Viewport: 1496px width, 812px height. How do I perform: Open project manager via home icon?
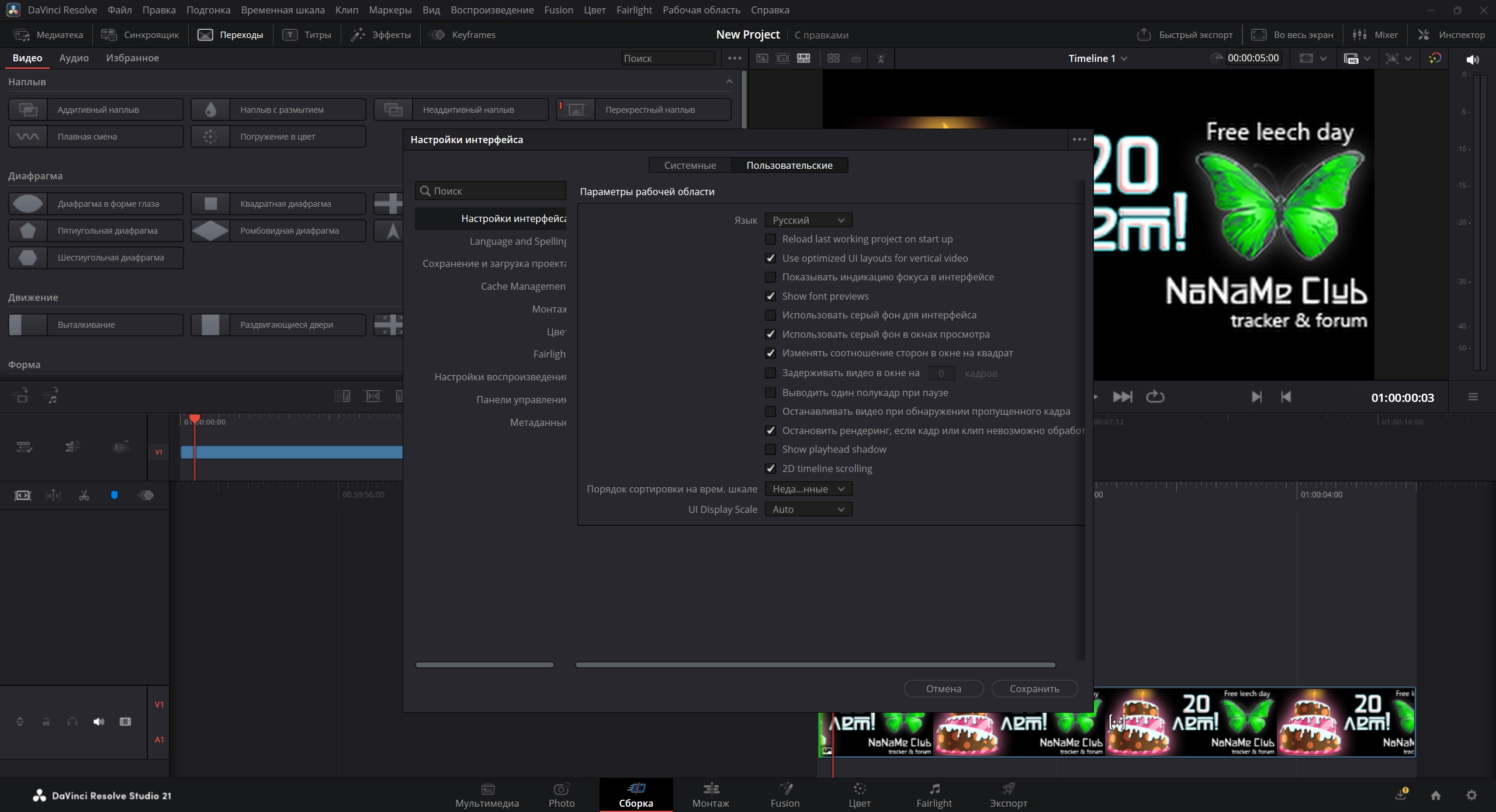point(1436,795)
